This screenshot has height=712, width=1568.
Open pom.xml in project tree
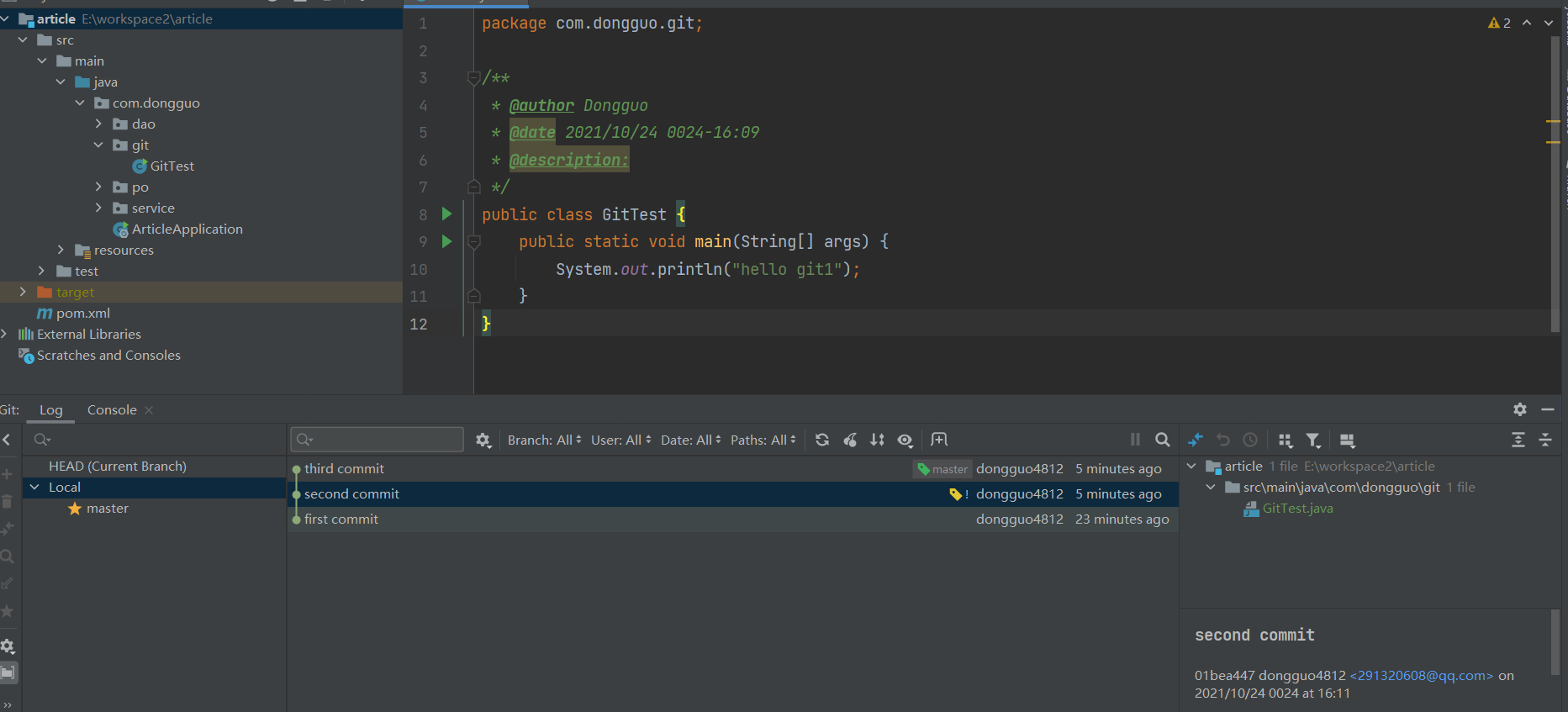(x=83, y=313)
